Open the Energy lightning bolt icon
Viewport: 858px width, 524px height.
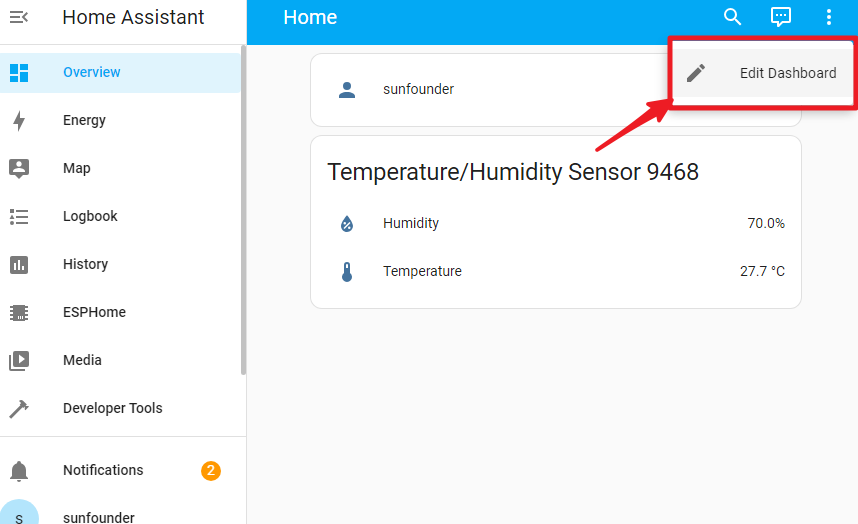click(x=19, y=120)
